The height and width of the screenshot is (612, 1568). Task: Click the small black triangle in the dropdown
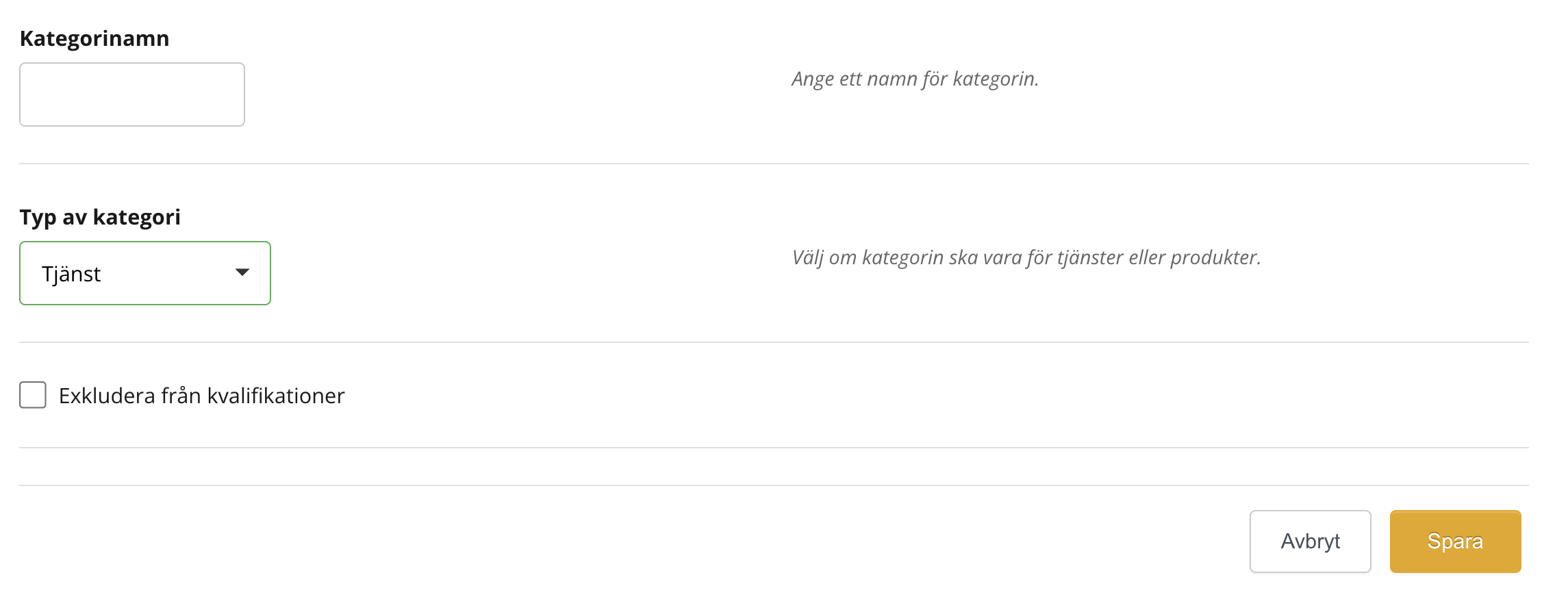point(242,272)
